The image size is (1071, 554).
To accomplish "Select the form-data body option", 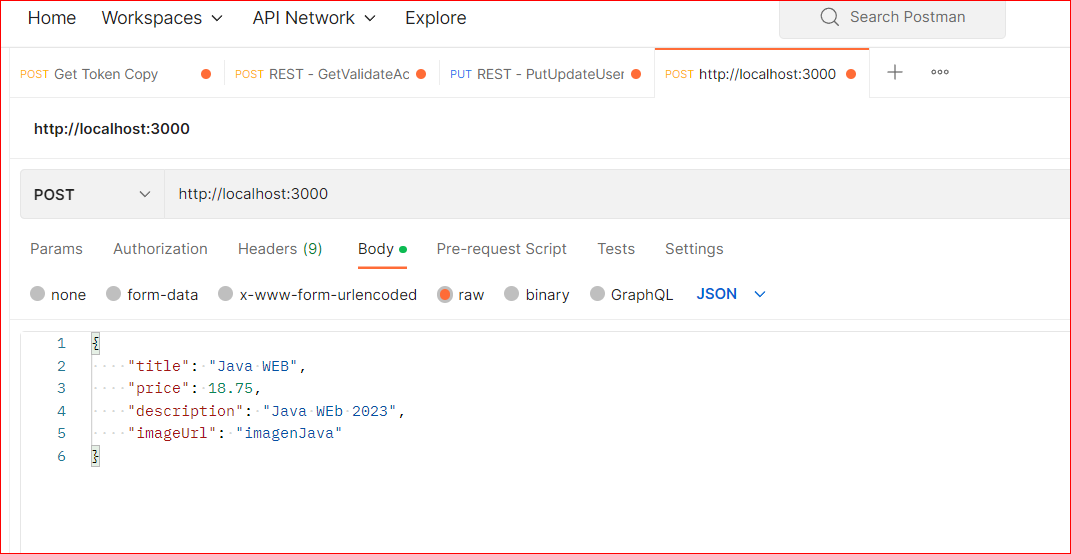I will pos(152,294).
